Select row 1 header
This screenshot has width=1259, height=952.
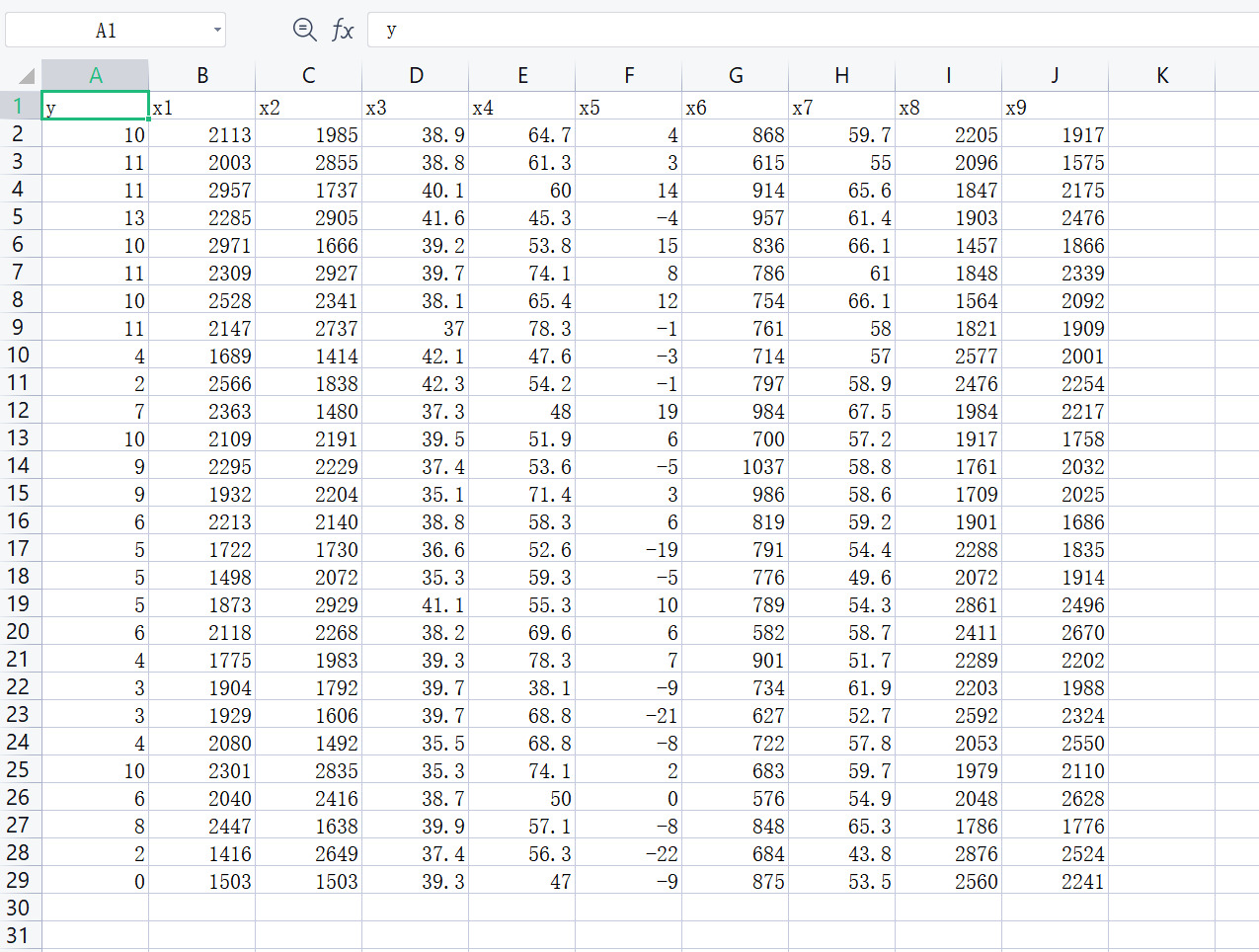coord(20,106)
